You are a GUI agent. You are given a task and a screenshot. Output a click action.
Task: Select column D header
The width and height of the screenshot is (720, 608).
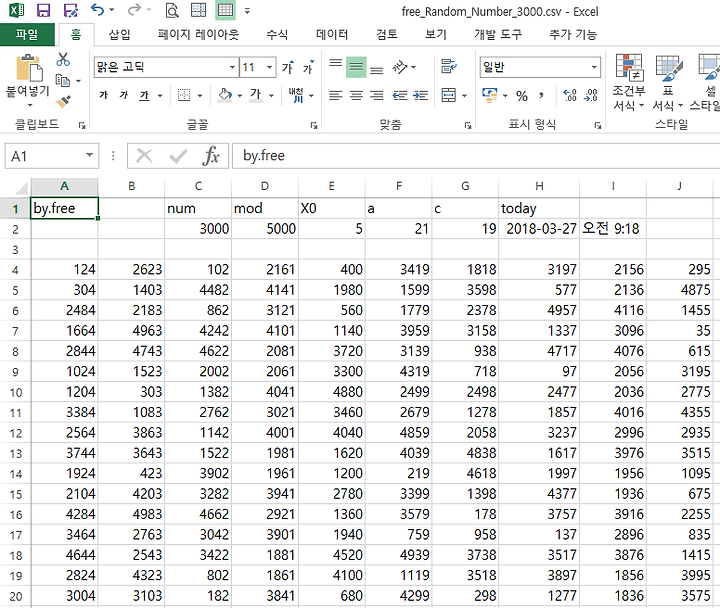point(265,186)
